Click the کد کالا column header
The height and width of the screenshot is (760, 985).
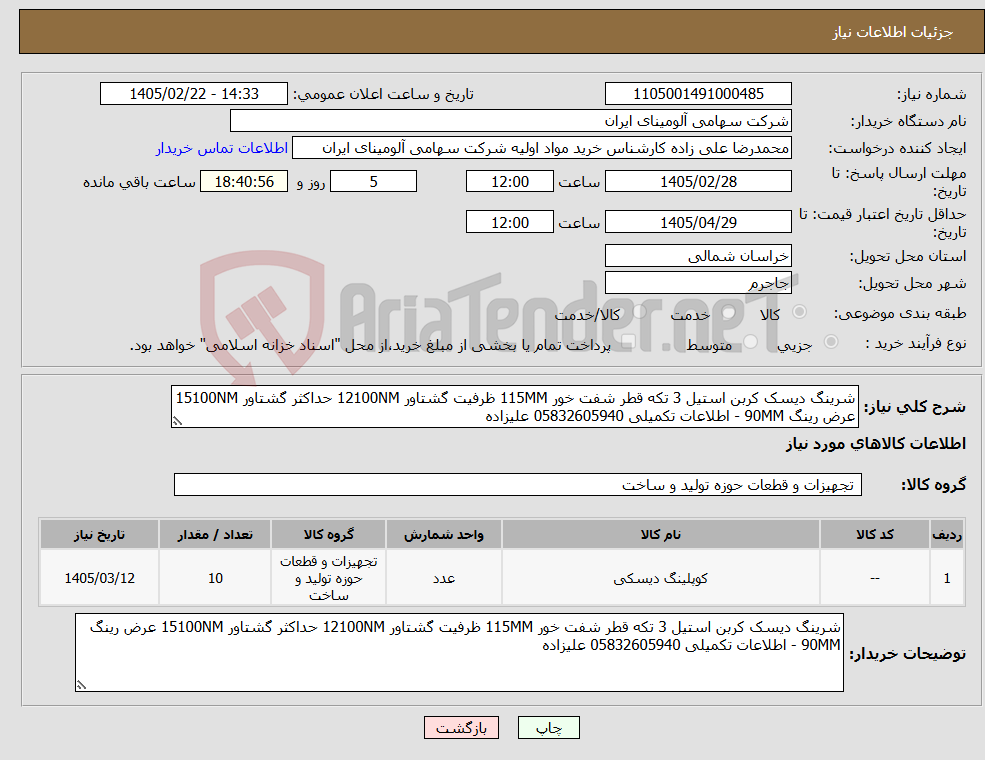click(x=875, y=535)
